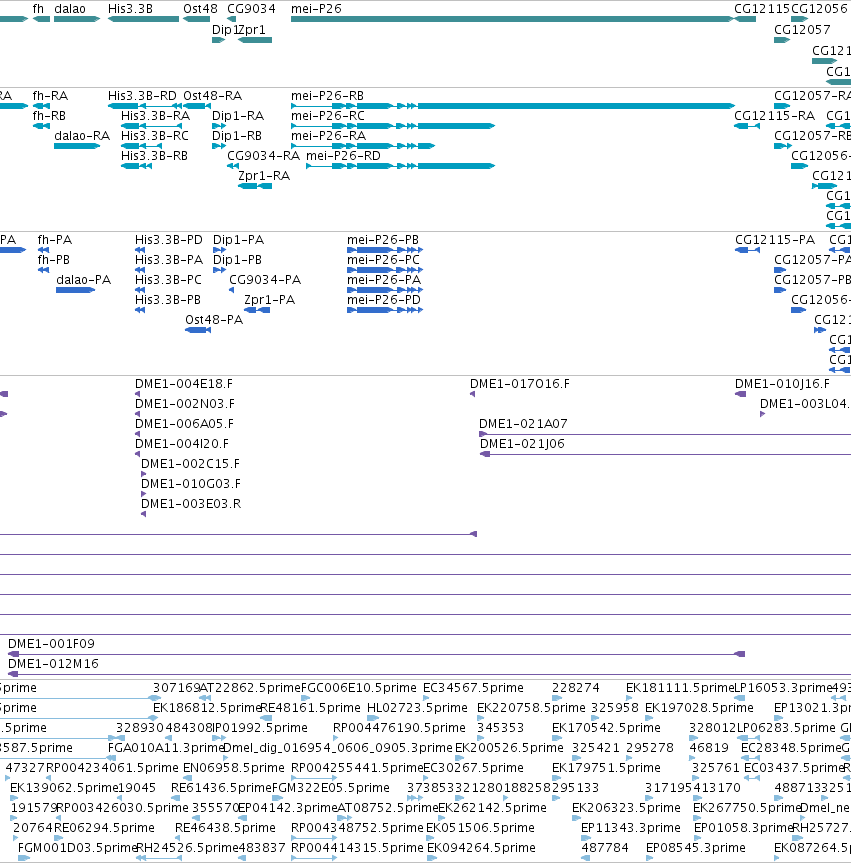Click the CG9034 gene label
851x863 pixels.
click(x=251, y=9)
